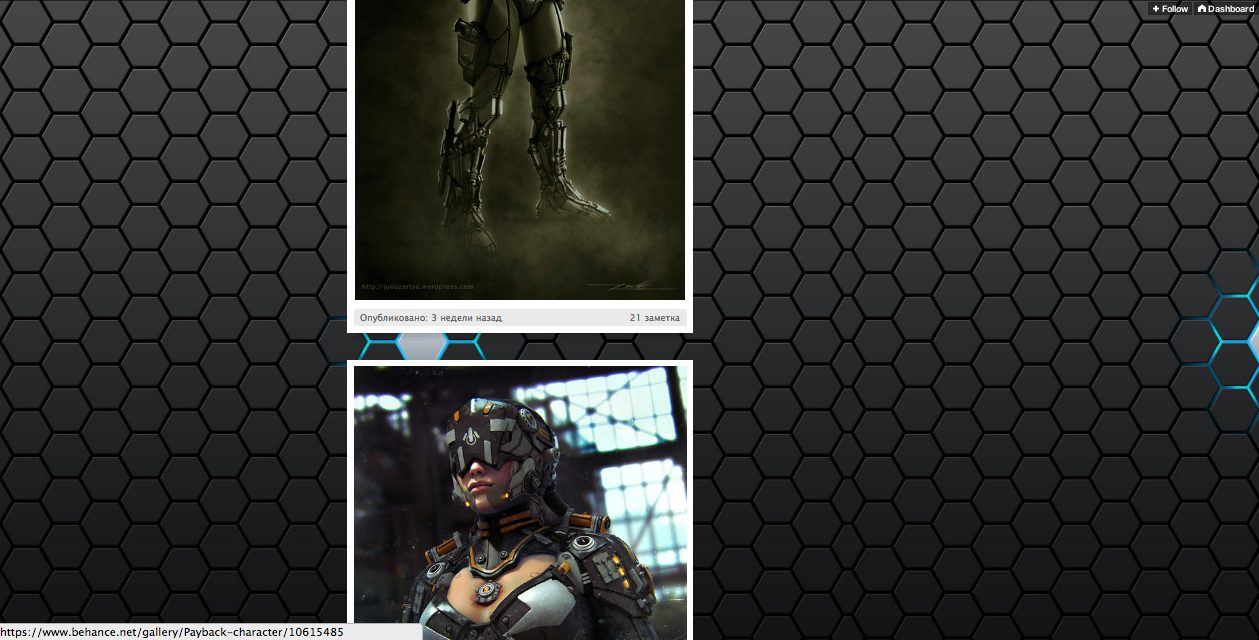Click the "Опубликовано: 3 недели назад" permalink
Viewport: 1259px width, 640px height.
[430, 318]
